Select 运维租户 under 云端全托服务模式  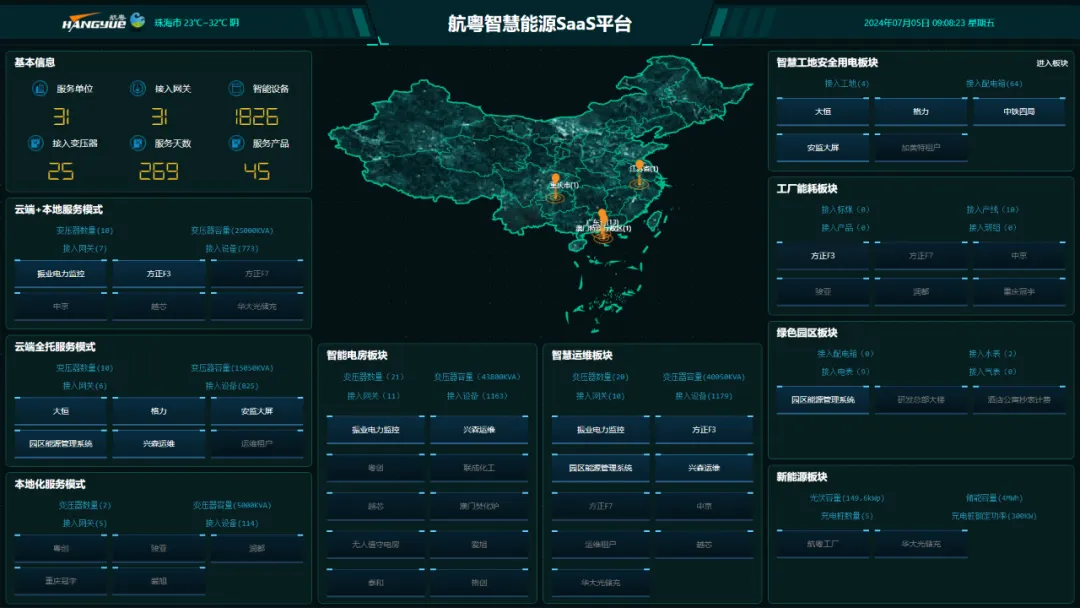(x=257, y=443)
